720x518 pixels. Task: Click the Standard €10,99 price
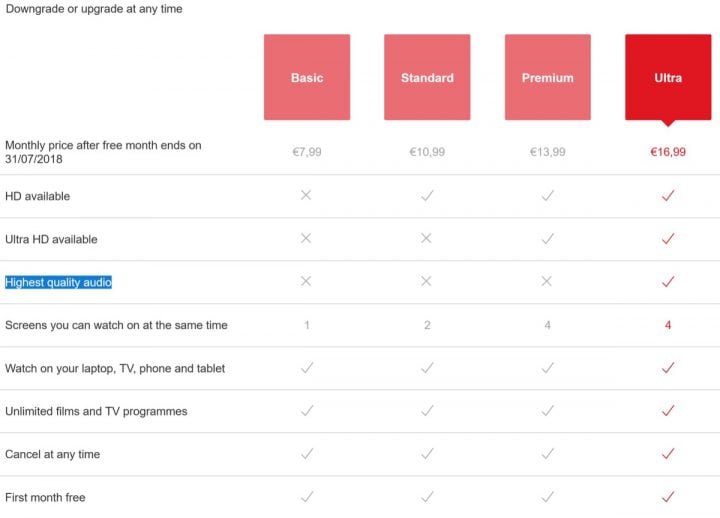427,153
